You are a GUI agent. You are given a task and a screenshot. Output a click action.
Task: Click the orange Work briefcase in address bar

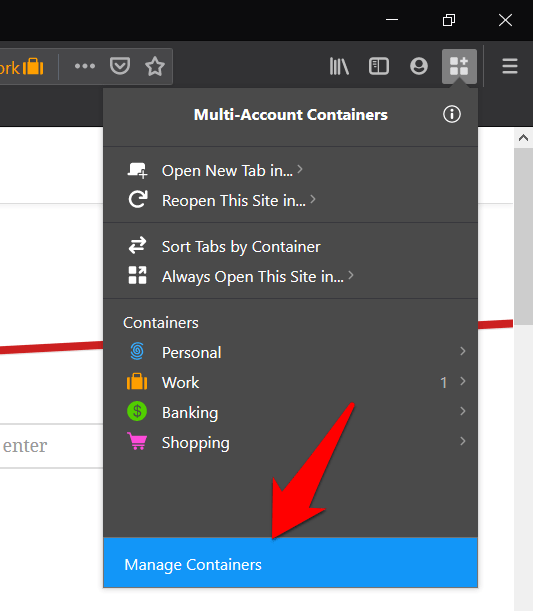click(33, 67)
